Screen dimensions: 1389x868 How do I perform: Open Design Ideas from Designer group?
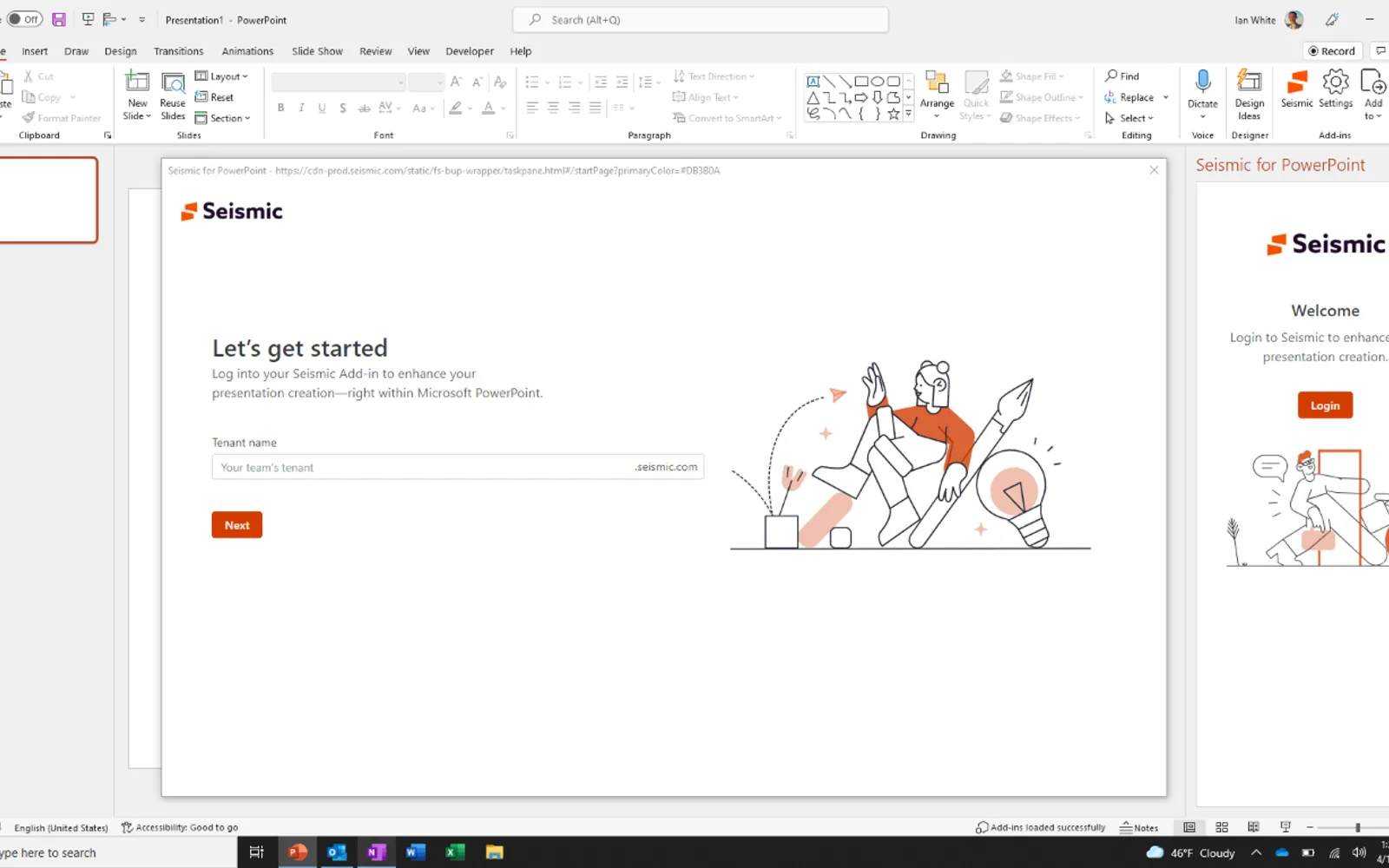[1249, 95]
